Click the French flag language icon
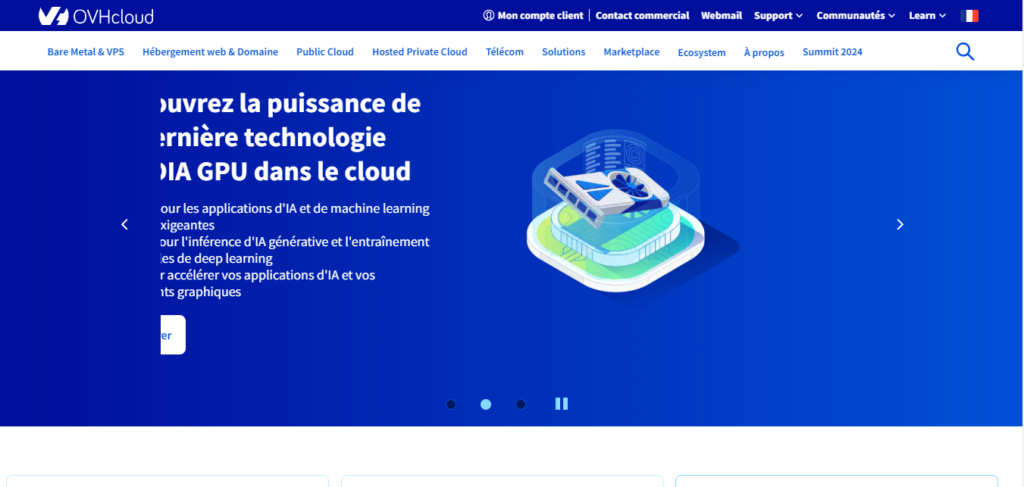Screen dimensions: 1024x487 coord(969,16)
